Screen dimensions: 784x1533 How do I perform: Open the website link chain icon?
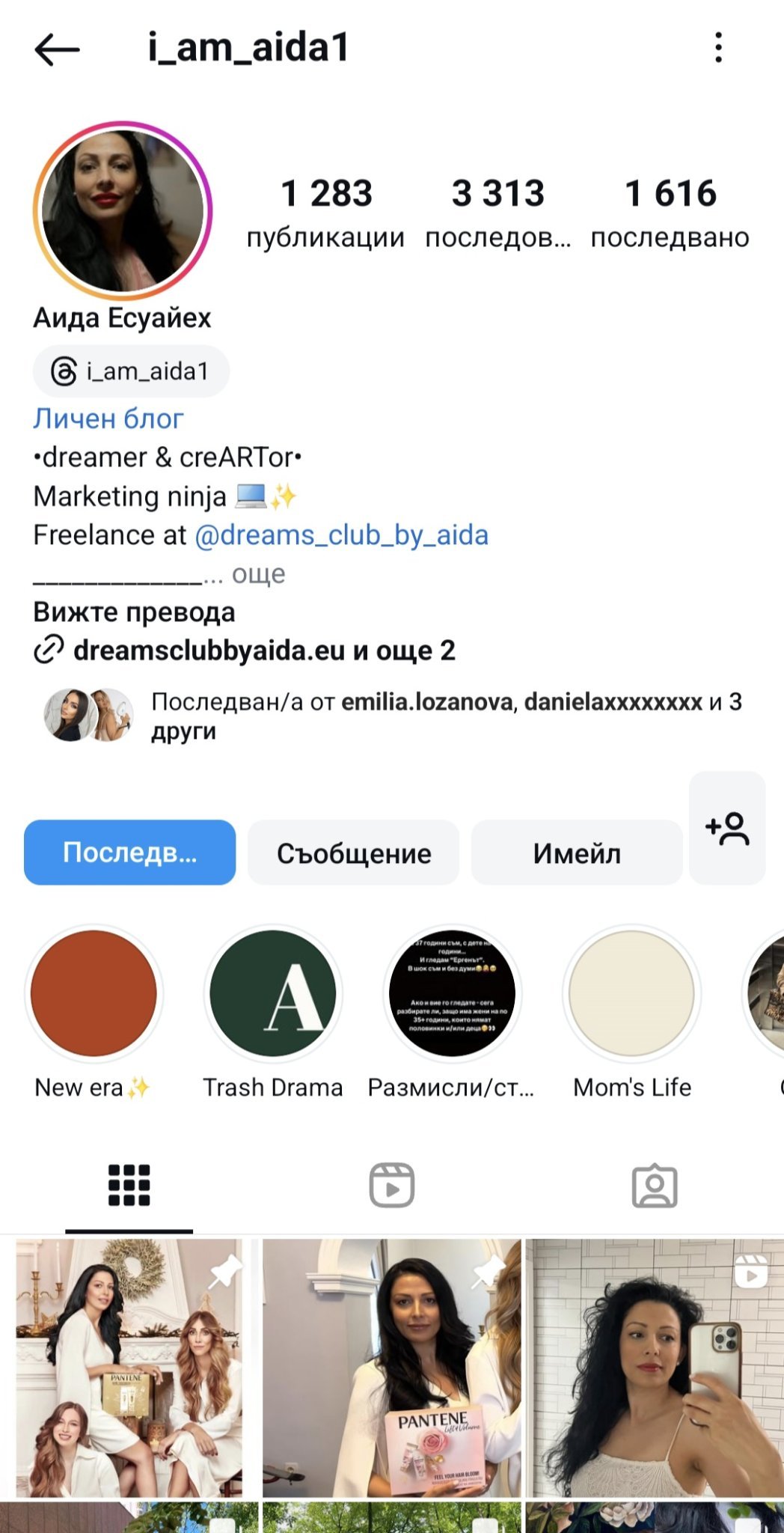pyautogui.click(x=49, y=650)
